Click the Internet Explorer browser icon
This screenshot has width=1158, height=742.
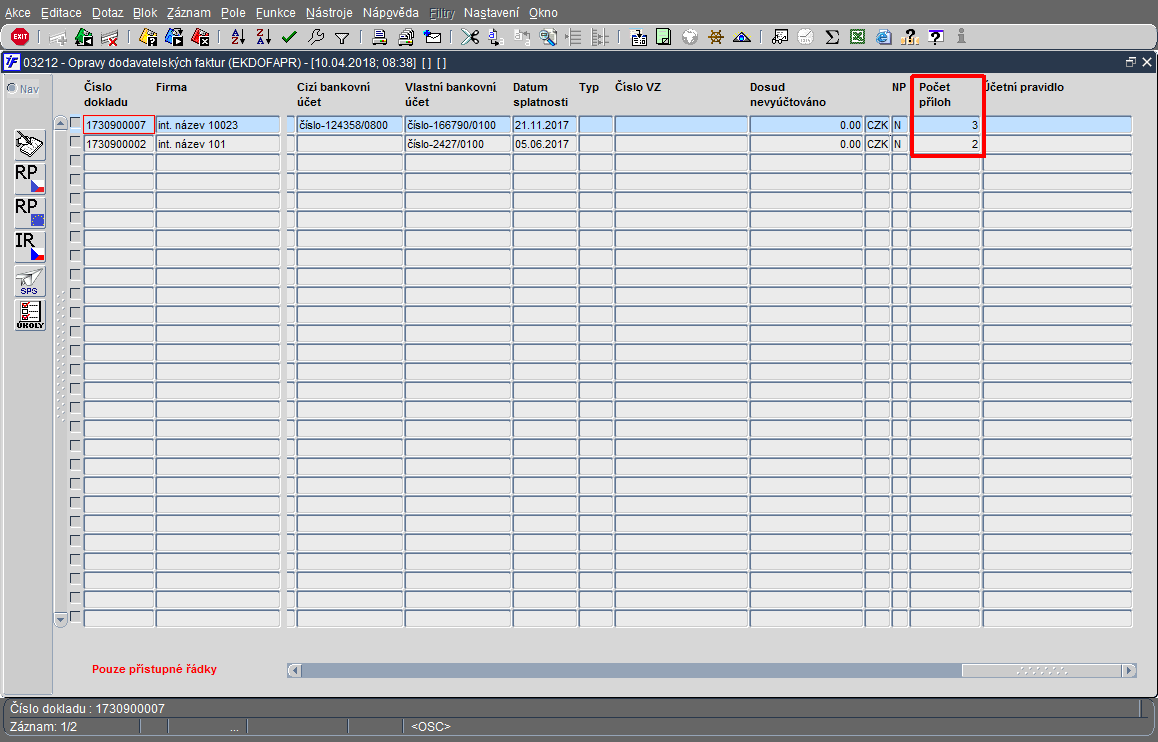click(x=883, y=36)
